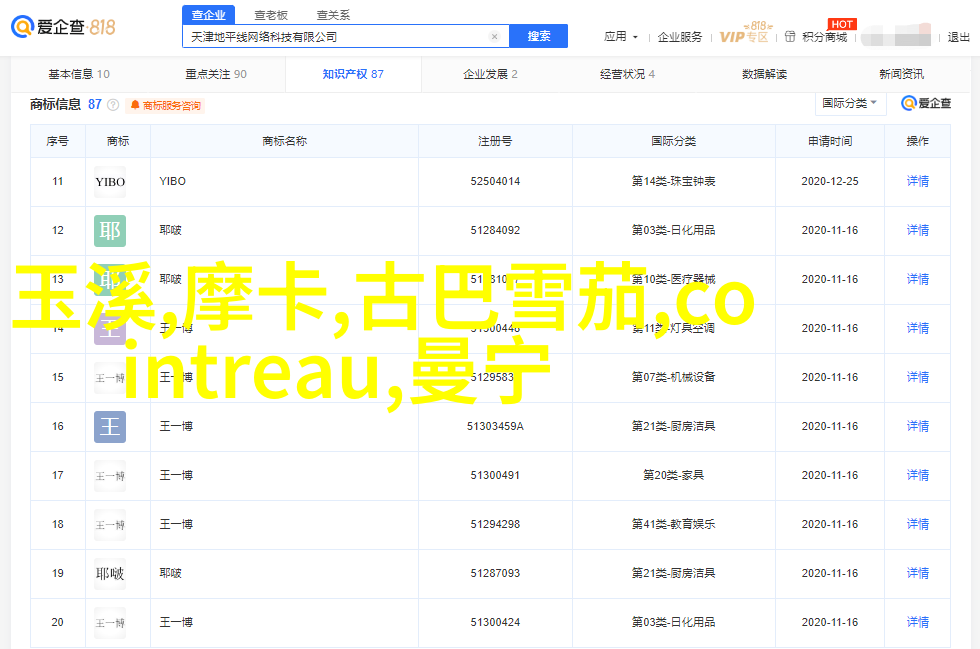Click the 国际分类 column header in the table
Image resolution: width=980 pixels, height=649 pixels.
tap(674, 141)
